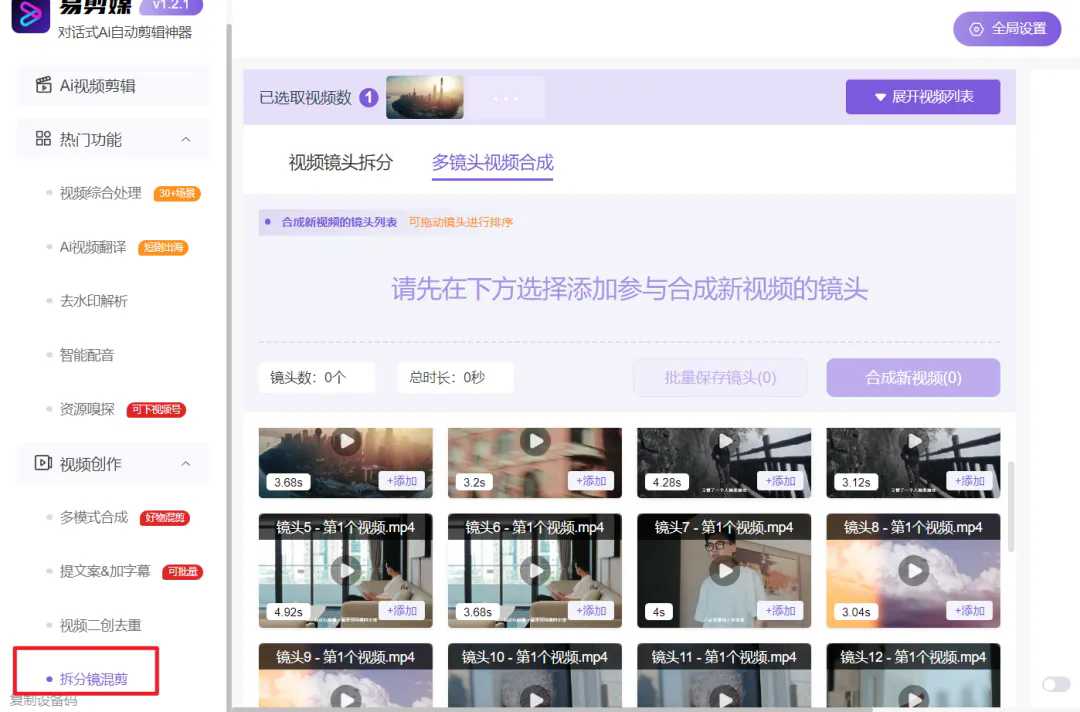The width and height of the screenshot is (1080, 712).
Task: Play the 3.68s first-row clip
Action: [x=346, y=441]
